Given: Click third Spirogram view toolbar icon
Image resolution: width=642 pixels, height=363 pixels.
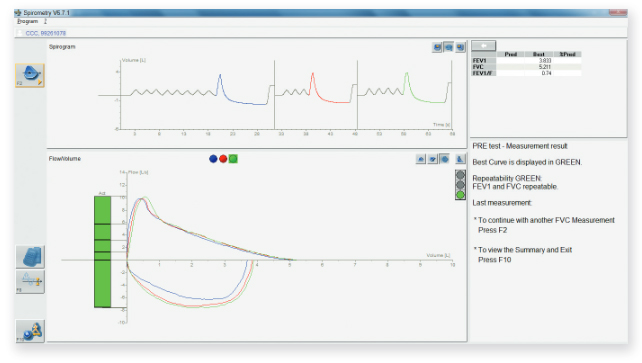Looking at the screenshot, I should (461, 47).
